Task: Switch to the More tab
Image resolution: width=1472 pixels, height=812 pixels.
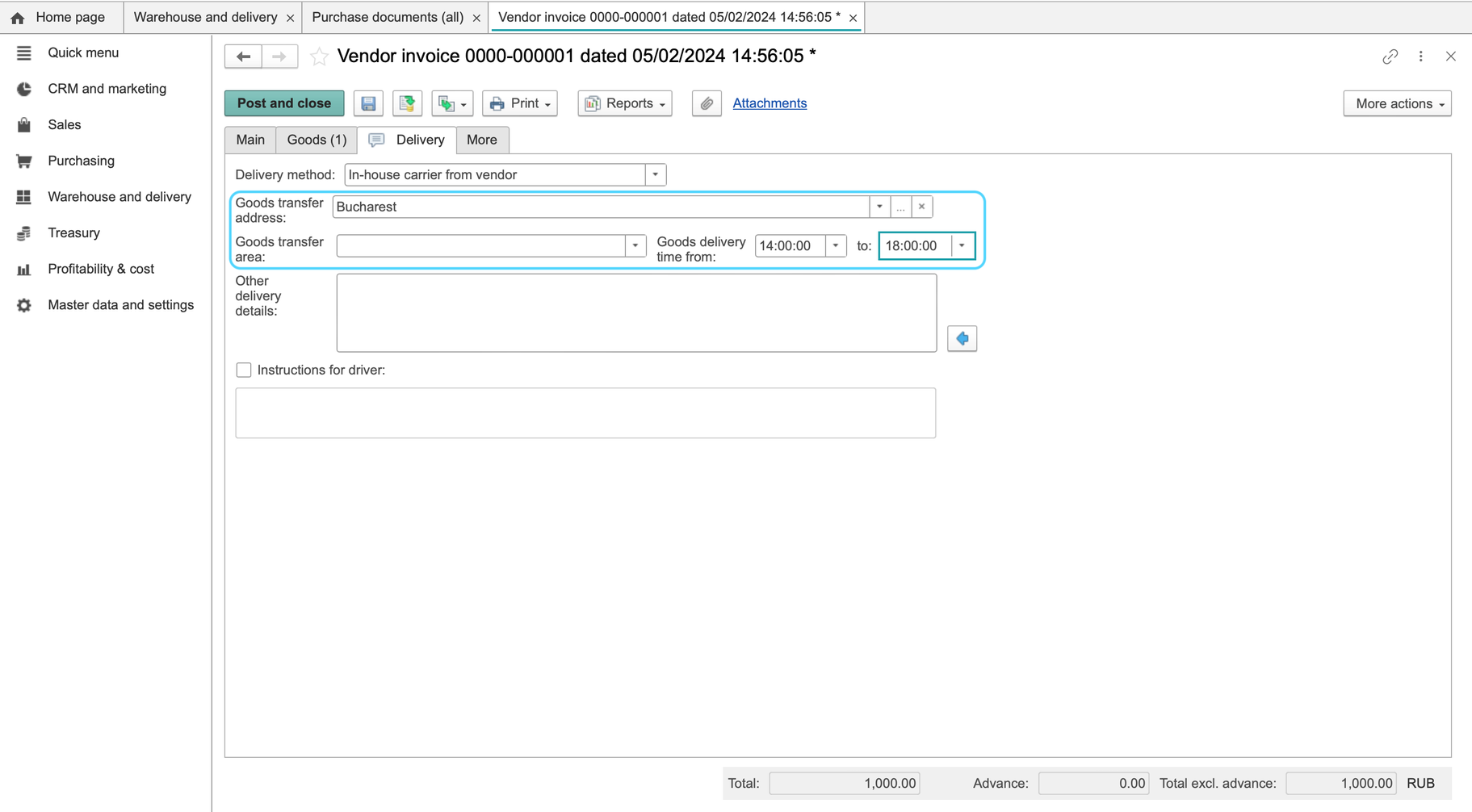Action: [482, 140]
